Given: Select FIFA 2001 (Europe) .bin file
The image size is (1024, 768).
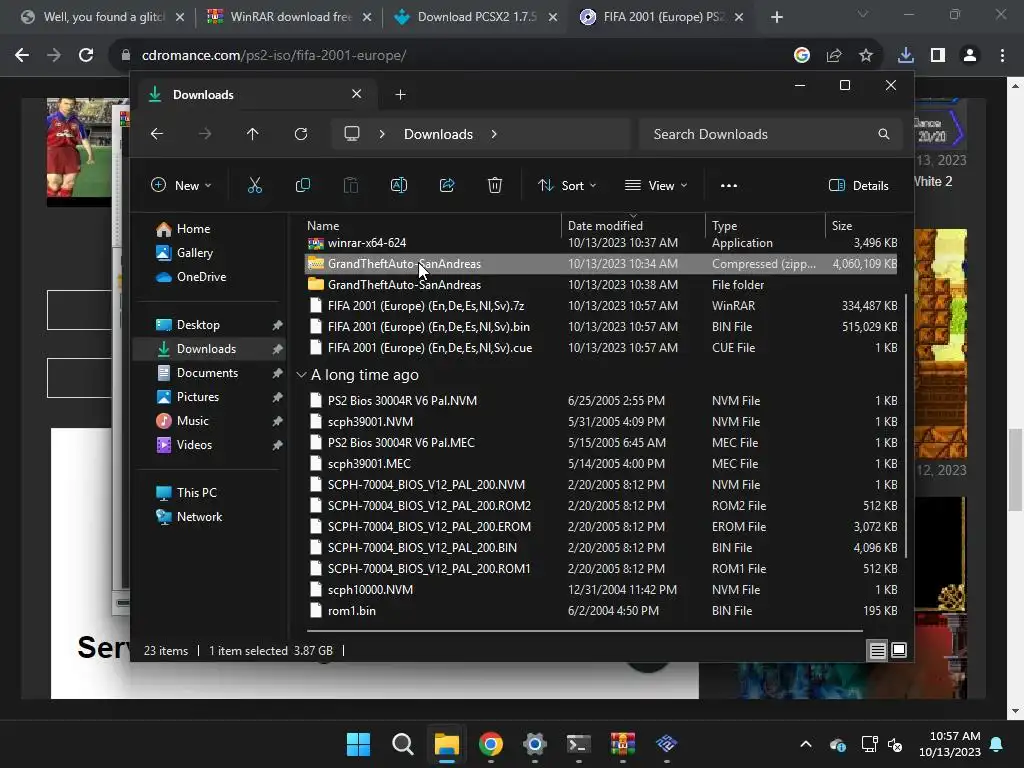Looking at the screenshot, I should [601, 327].
